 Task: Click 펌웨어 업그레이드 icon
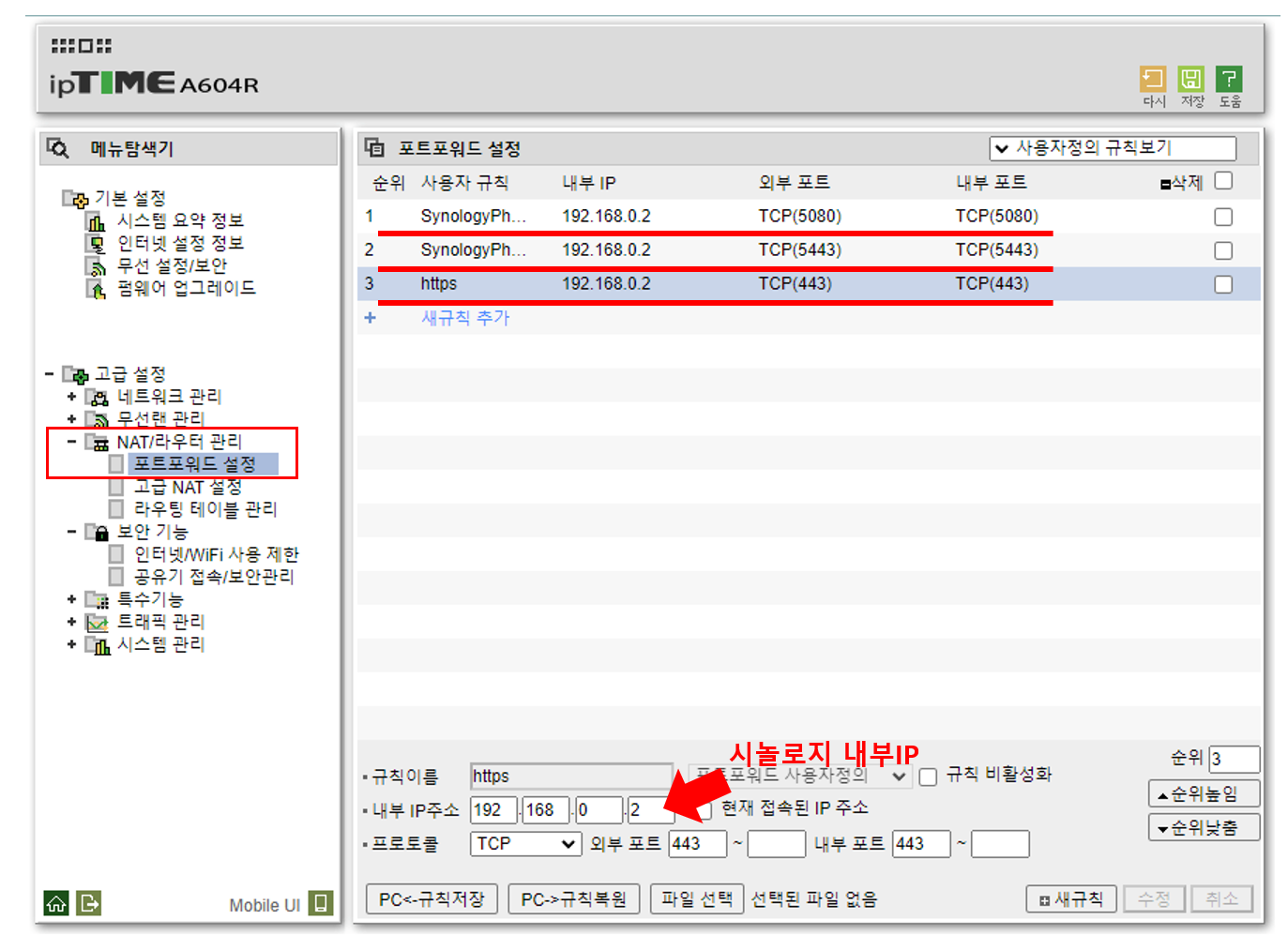96,289
